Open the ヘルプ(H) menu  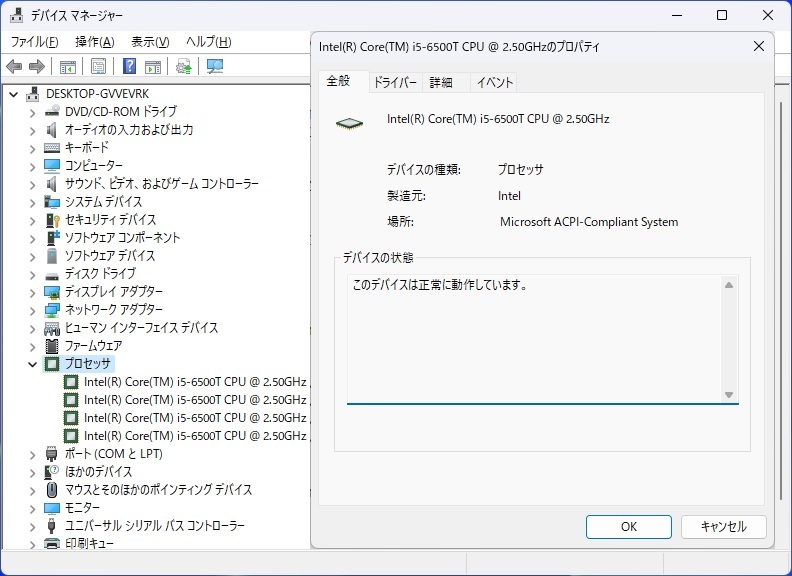tap(209, 41)
